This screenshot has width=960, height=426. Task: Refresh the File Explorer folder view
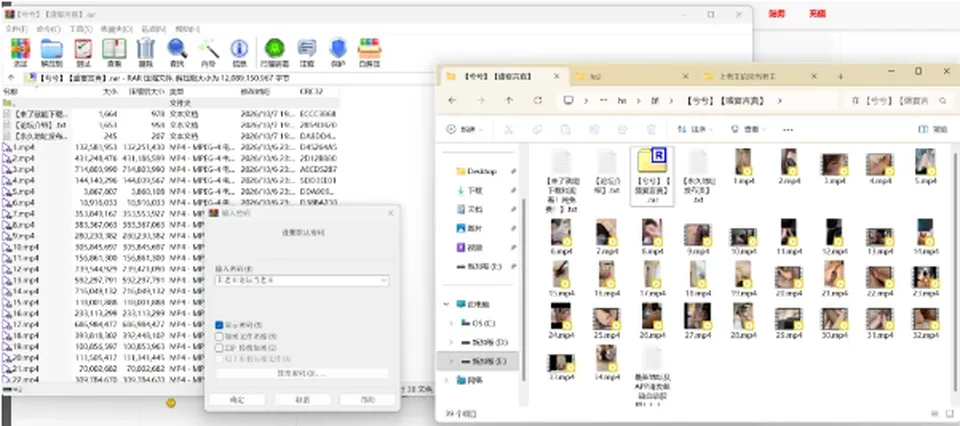[x=538, y=100]
